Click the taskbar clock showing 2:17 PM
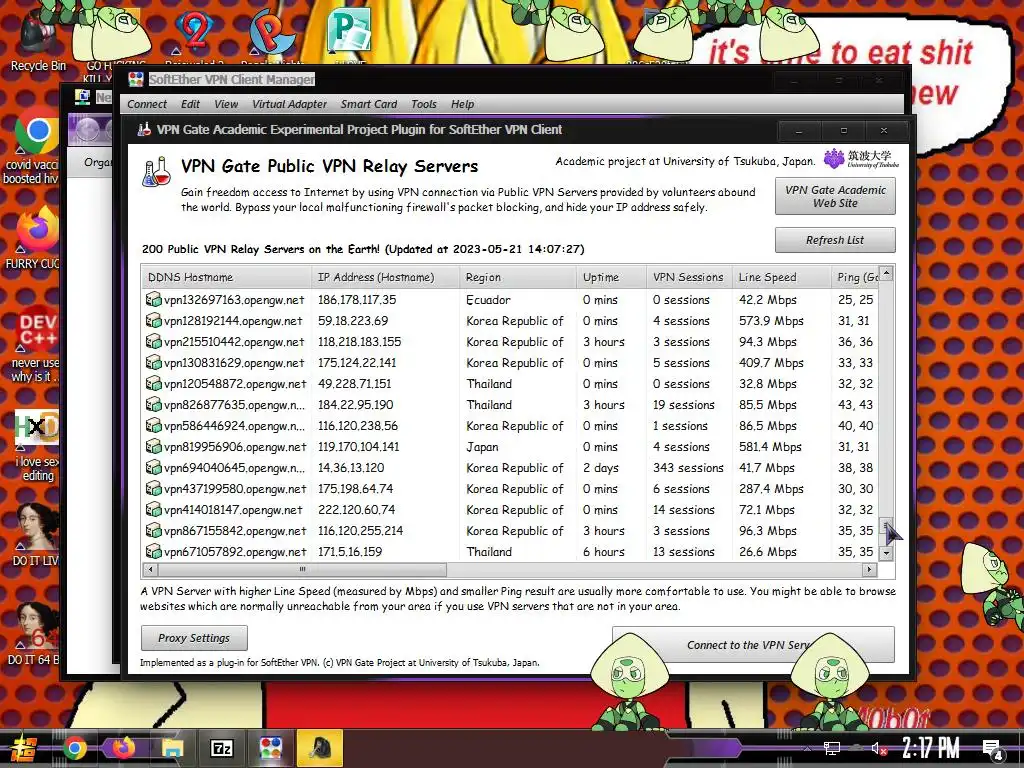The width and height of the screenshot is (1024, 768). click(x=931, y=748)
